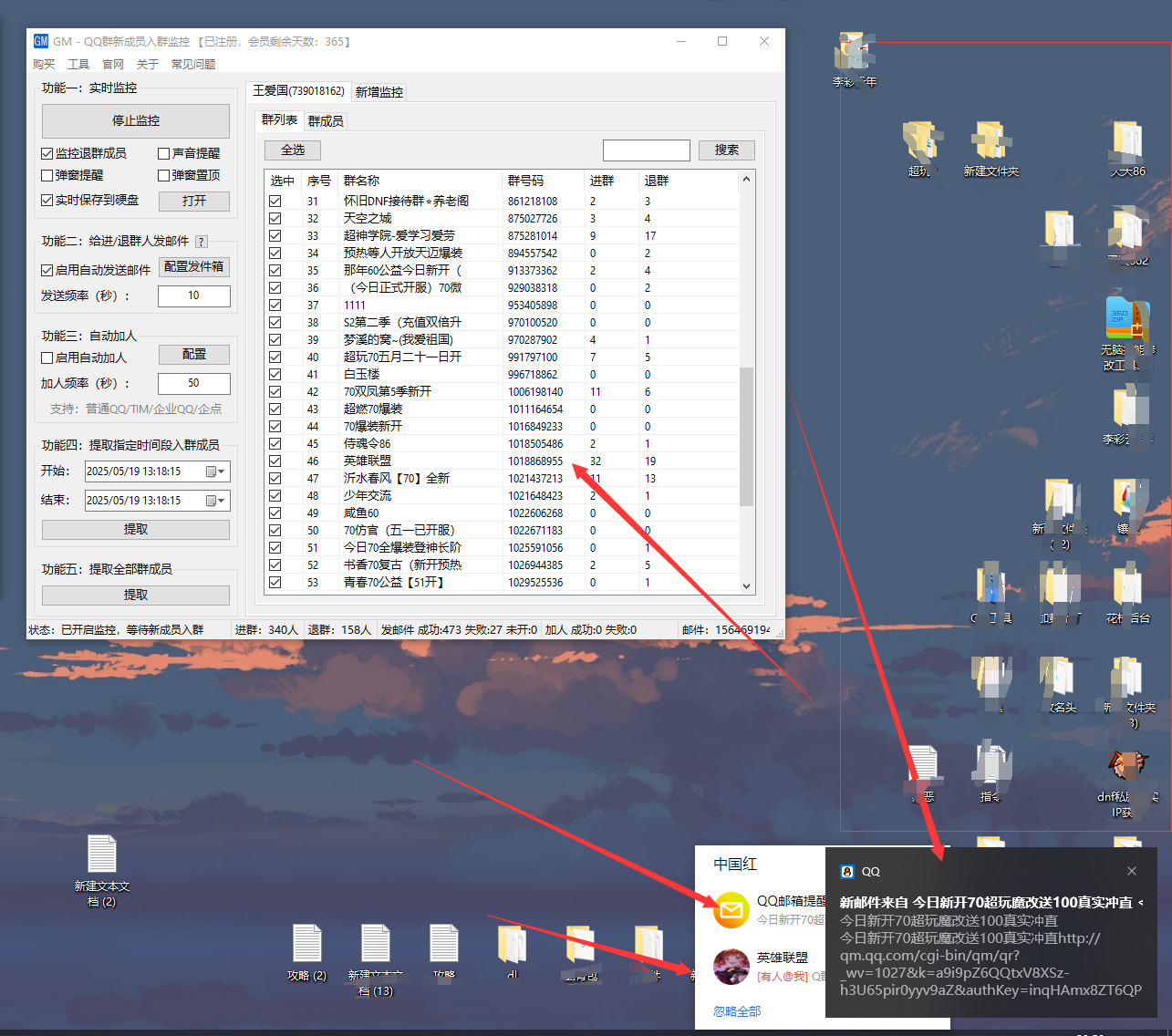Click the 打开 saved files button

pos(194,201)
